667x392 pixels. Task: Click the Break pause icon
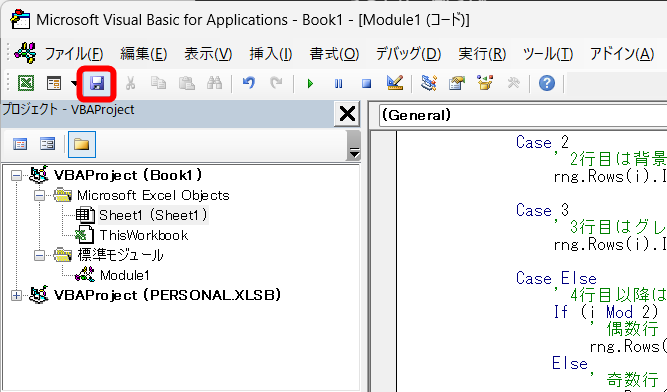click(338, 83)
